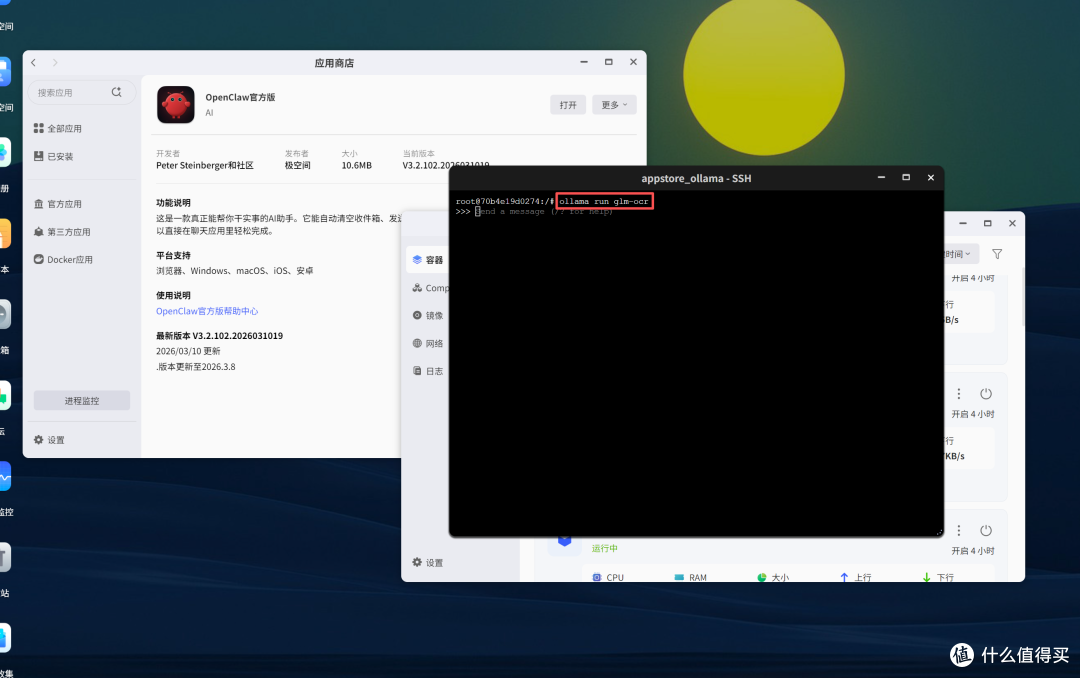
Task: Select 网络 in Docker sidebar
Action: 428,343
